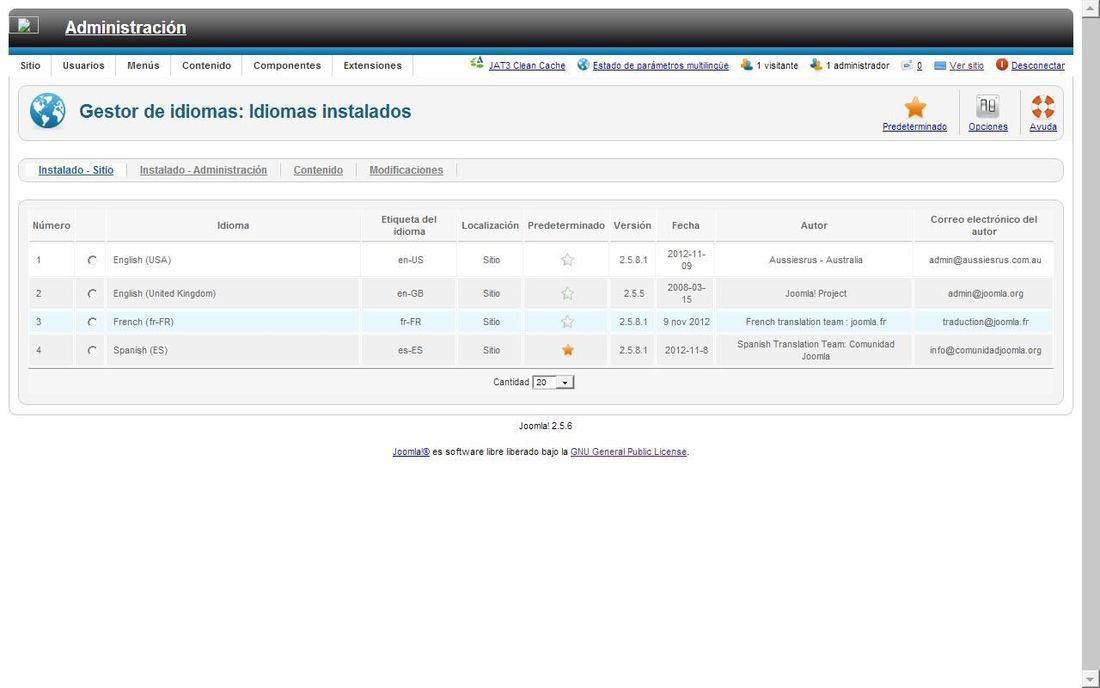Click French (fr-FR) default star
The image size is (1100, 688).
tap(568, 322)
